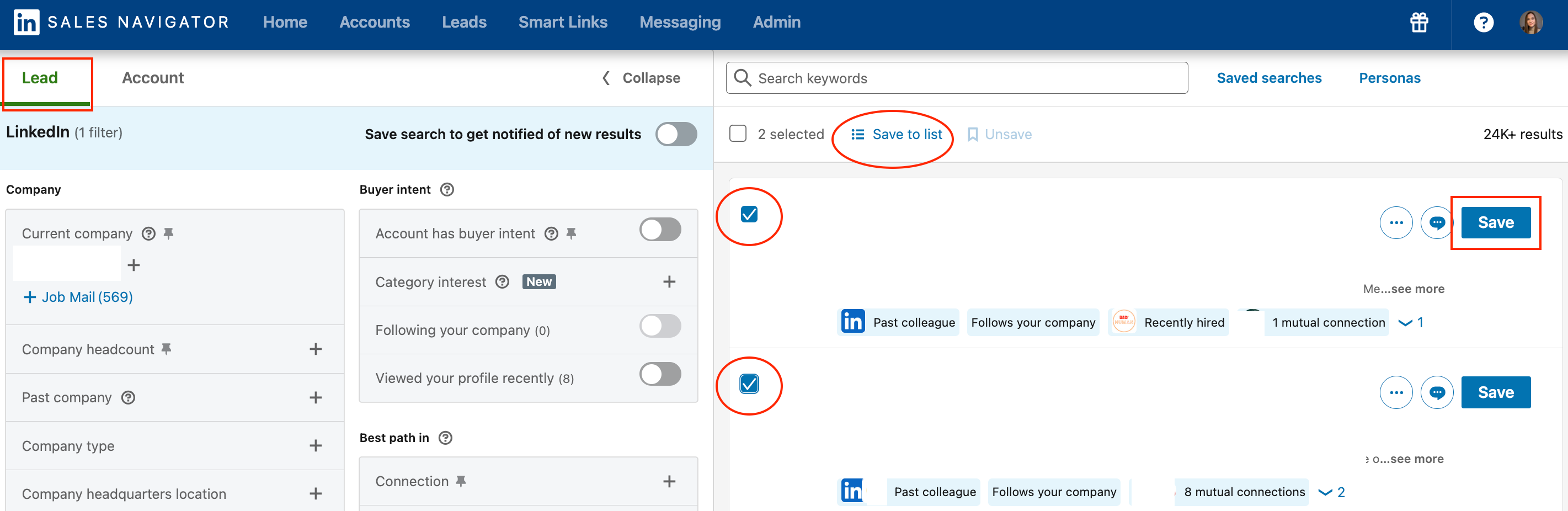Screen dimensions: 1568x511
Task: Add a Current company value
Action: tap(134, 265)
